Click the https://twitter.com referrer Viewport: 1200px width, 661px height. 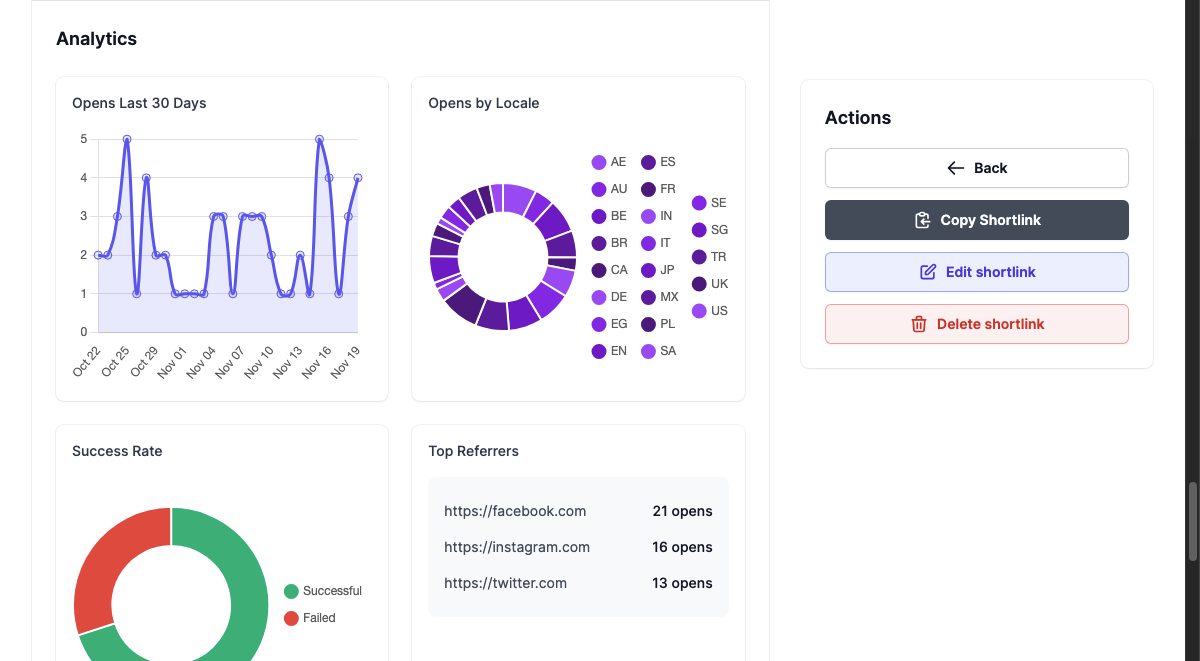[505, 583]
